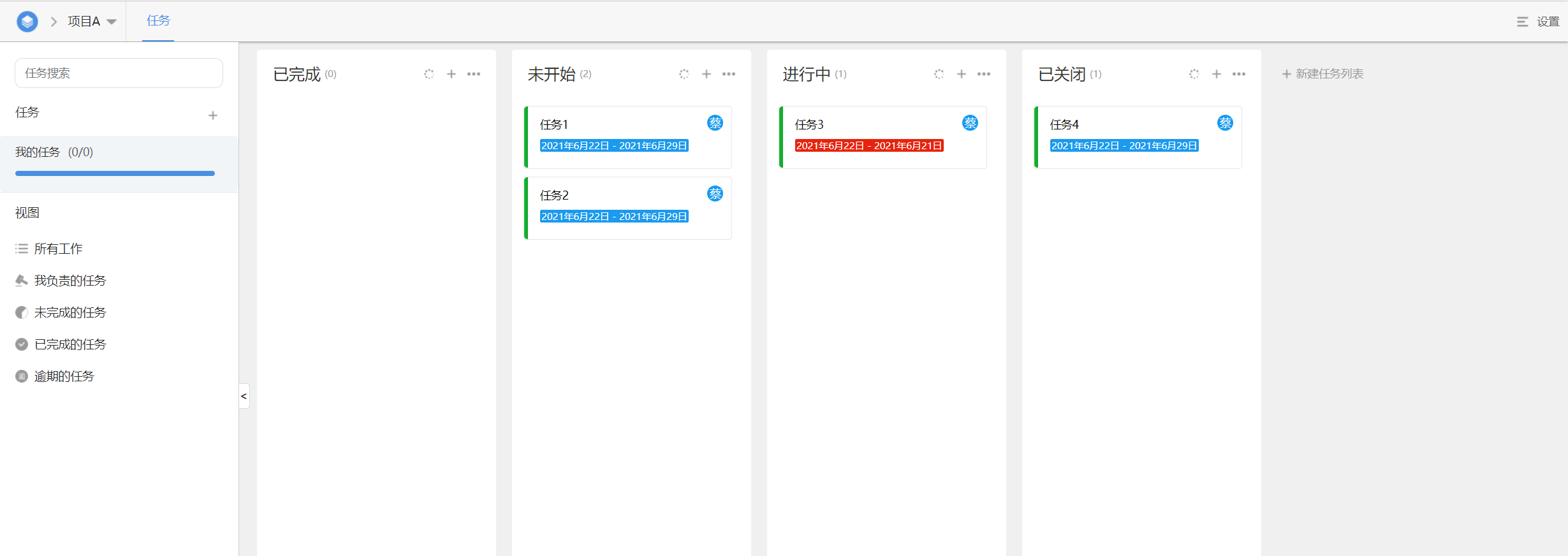Click the app logo icon in header
This screenshot has width=1568, height=556.
point(27,22)
